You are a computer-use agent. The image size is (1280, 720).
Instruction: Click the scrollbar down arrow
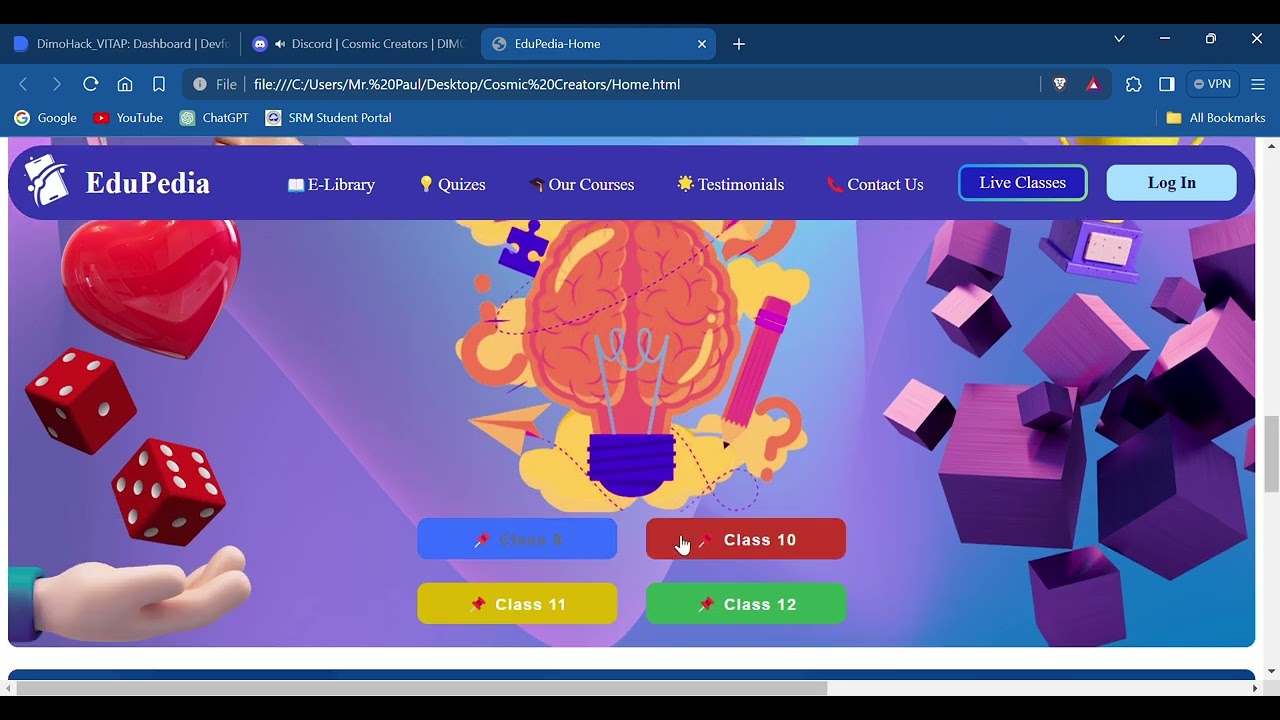coord(1271,671)
